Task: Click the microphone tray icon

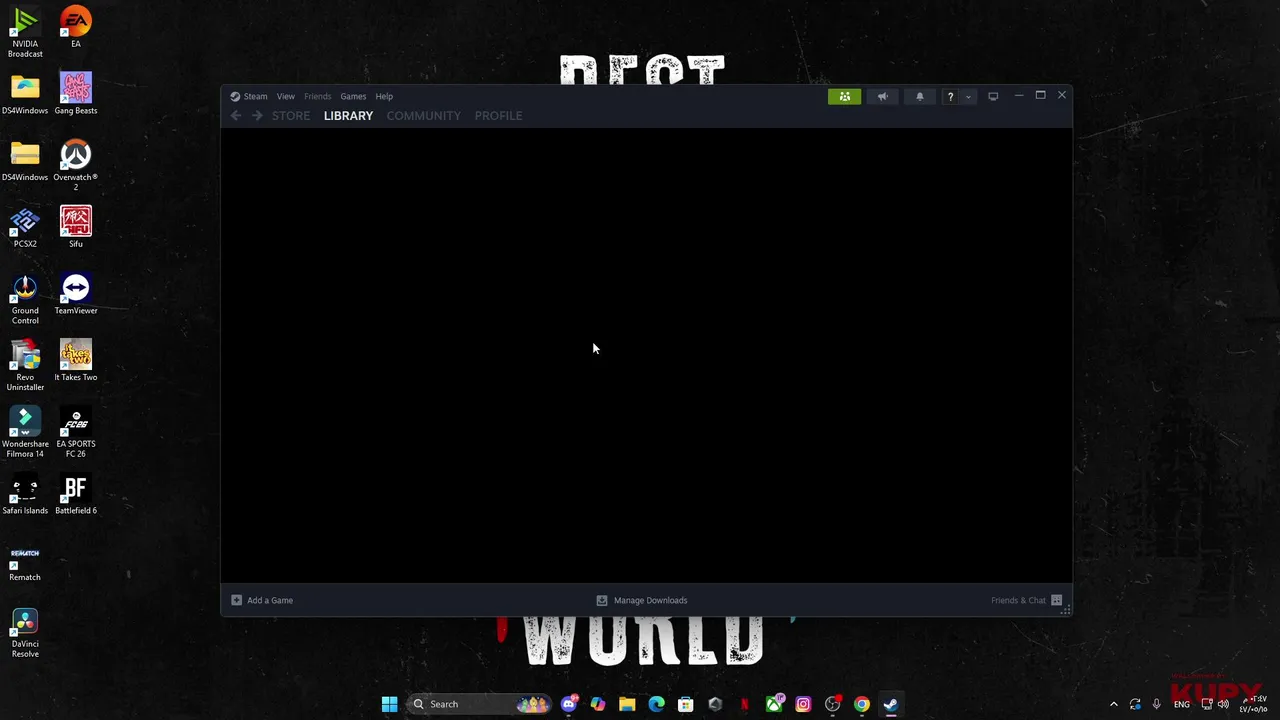Action: click(x=1156, y=704)
